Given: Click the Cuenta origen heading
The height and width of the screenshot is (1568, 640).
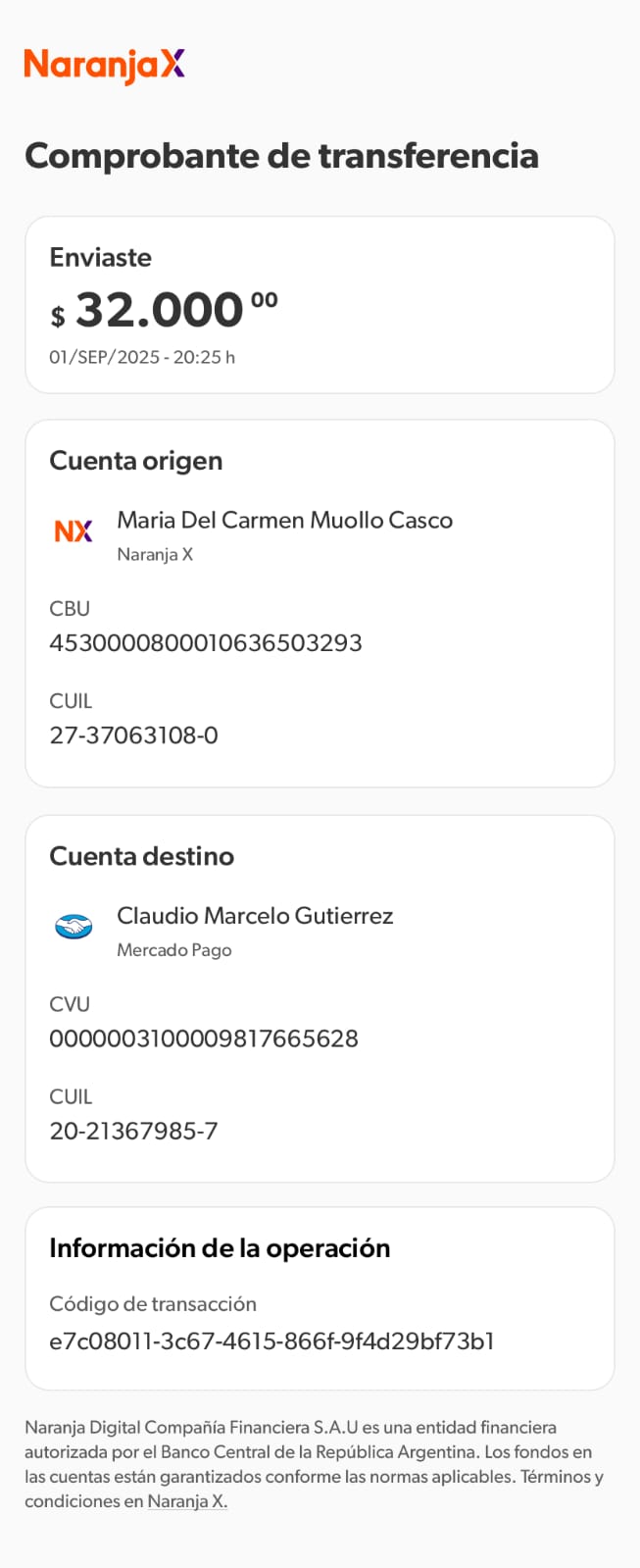Looking at the screenshot, I should pos(136,461).
